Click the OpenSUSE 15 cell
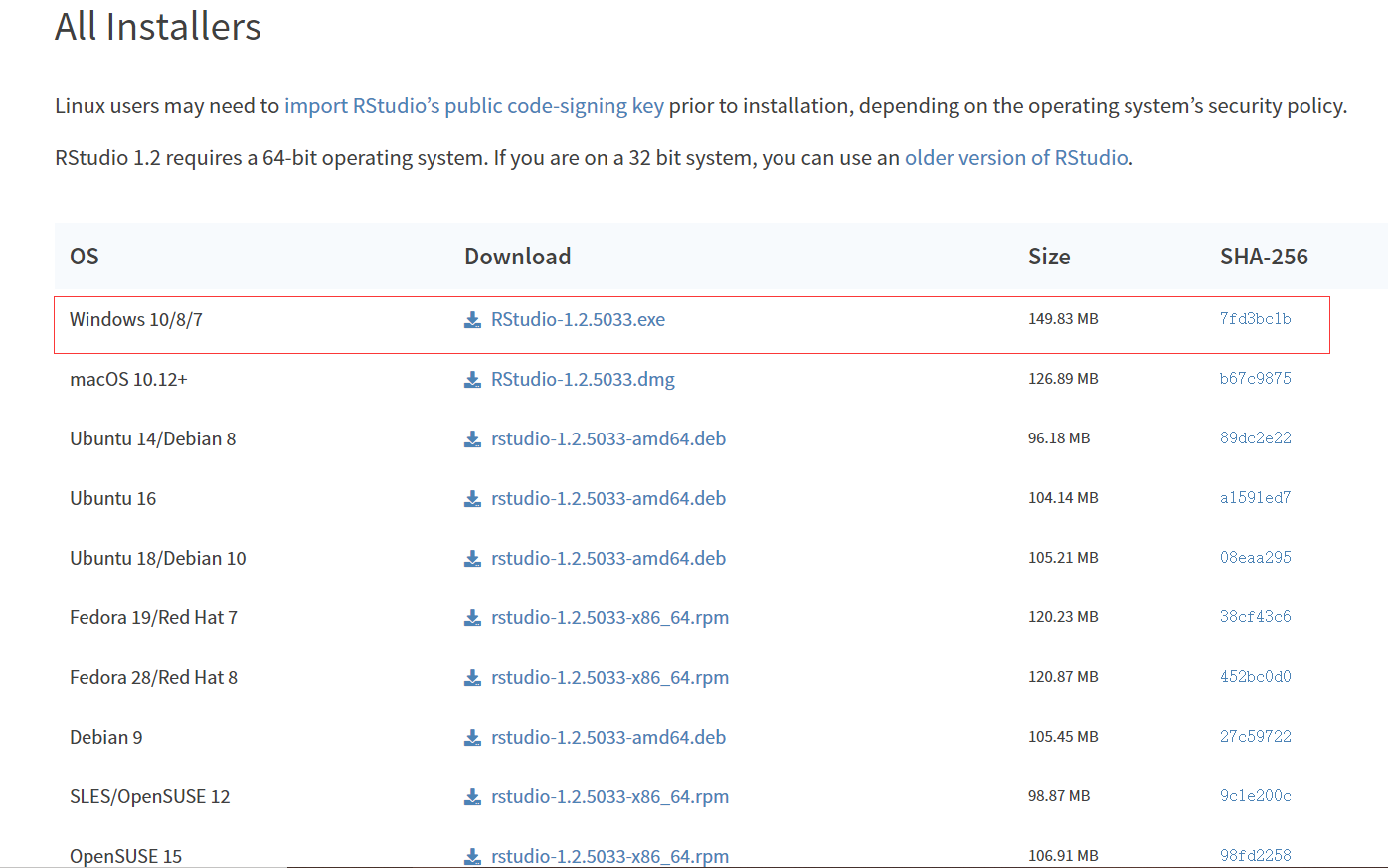 (126, 857)
